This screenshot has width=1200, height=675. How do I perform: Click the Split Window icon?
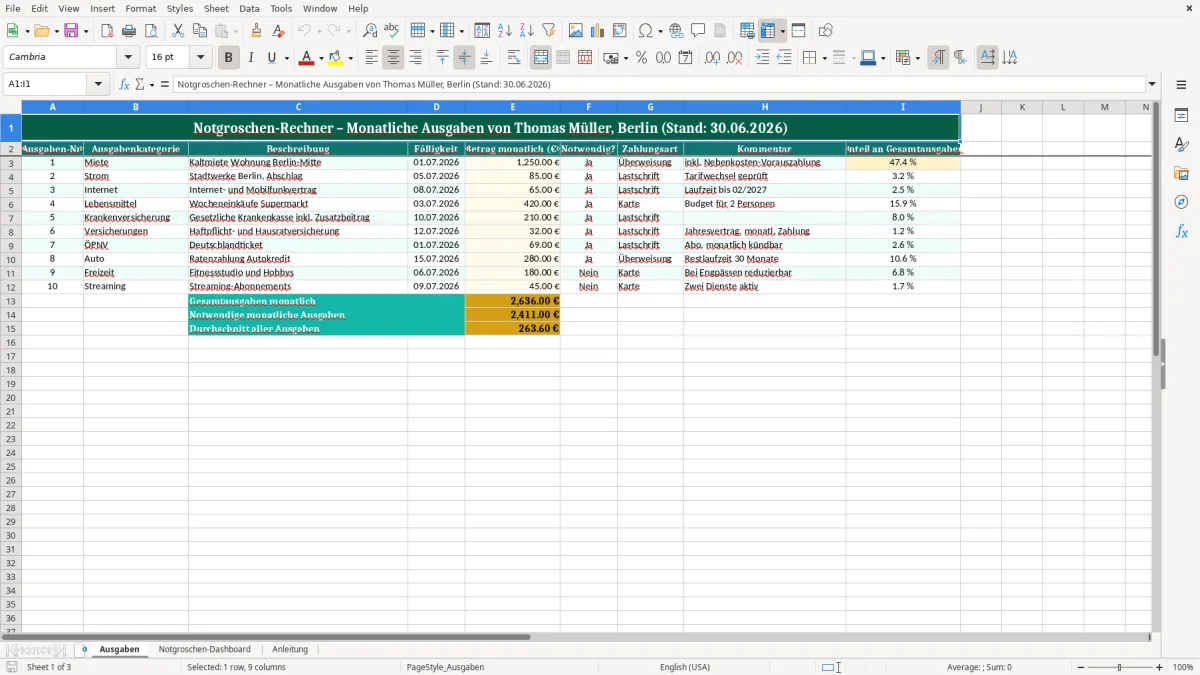pyautogui.click(x=798, y=31)
